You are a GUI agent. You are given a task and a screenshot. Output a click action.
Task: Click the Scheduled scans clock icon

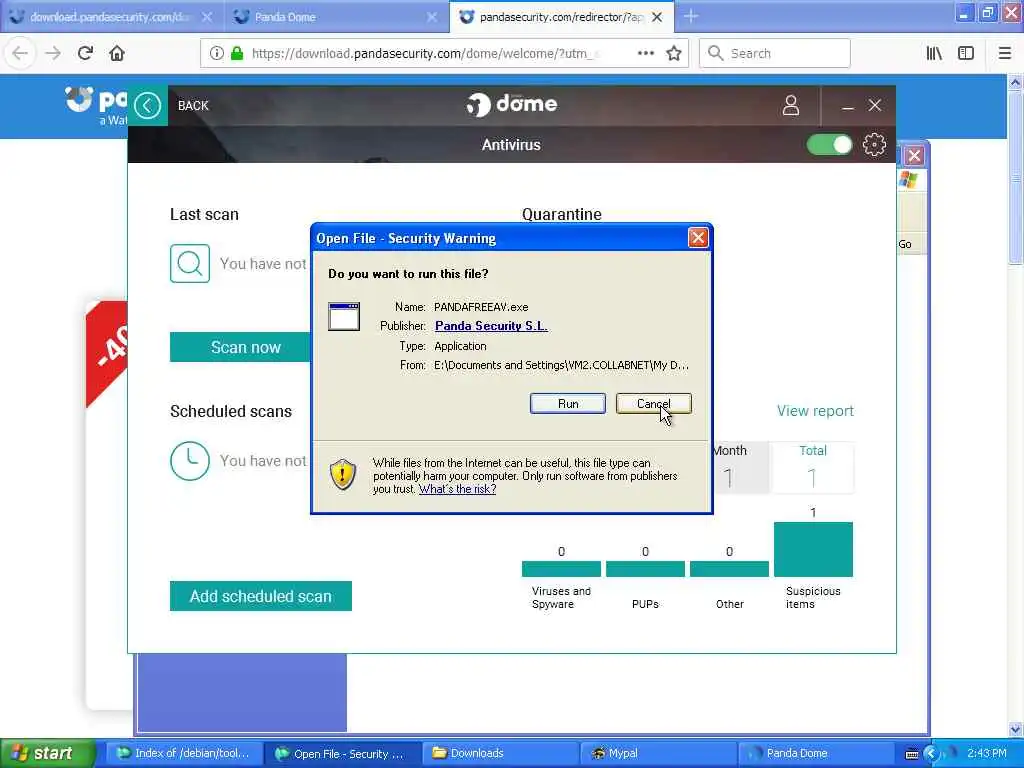190,461
